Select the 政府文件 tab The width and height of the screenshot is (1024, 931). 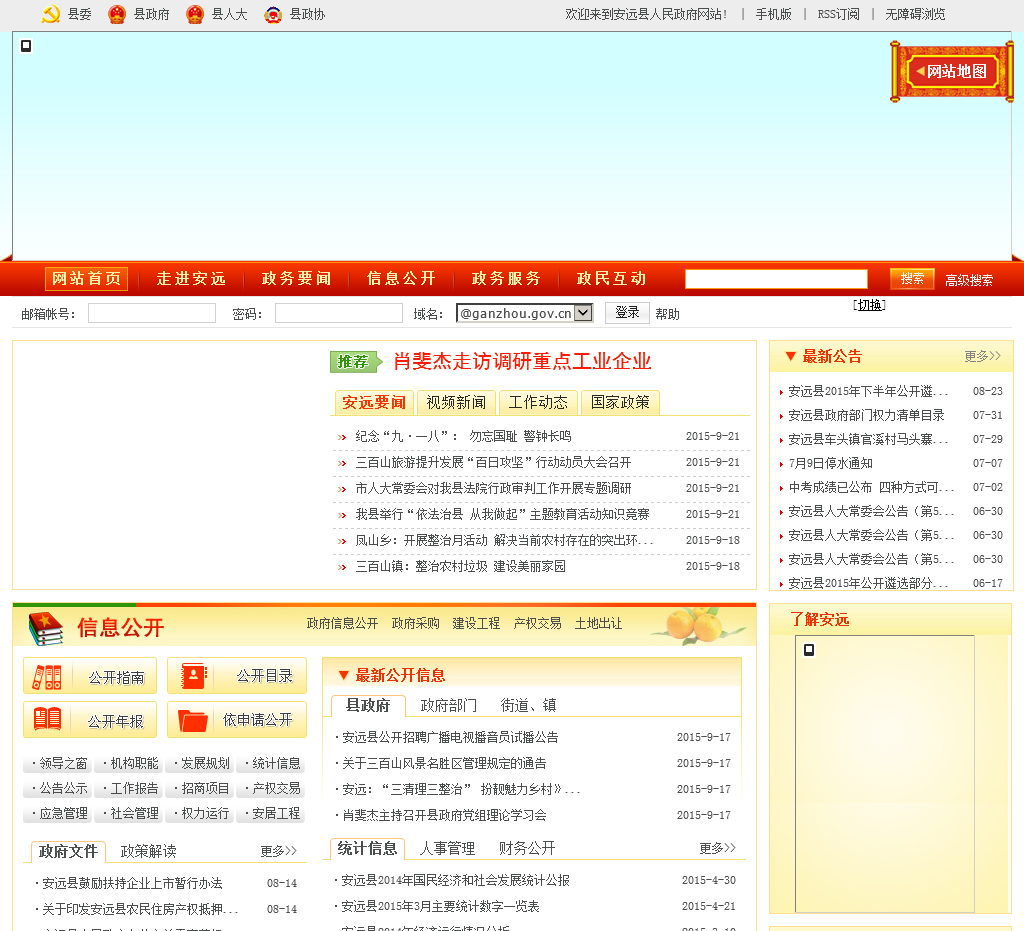click(x=68, y=851)
